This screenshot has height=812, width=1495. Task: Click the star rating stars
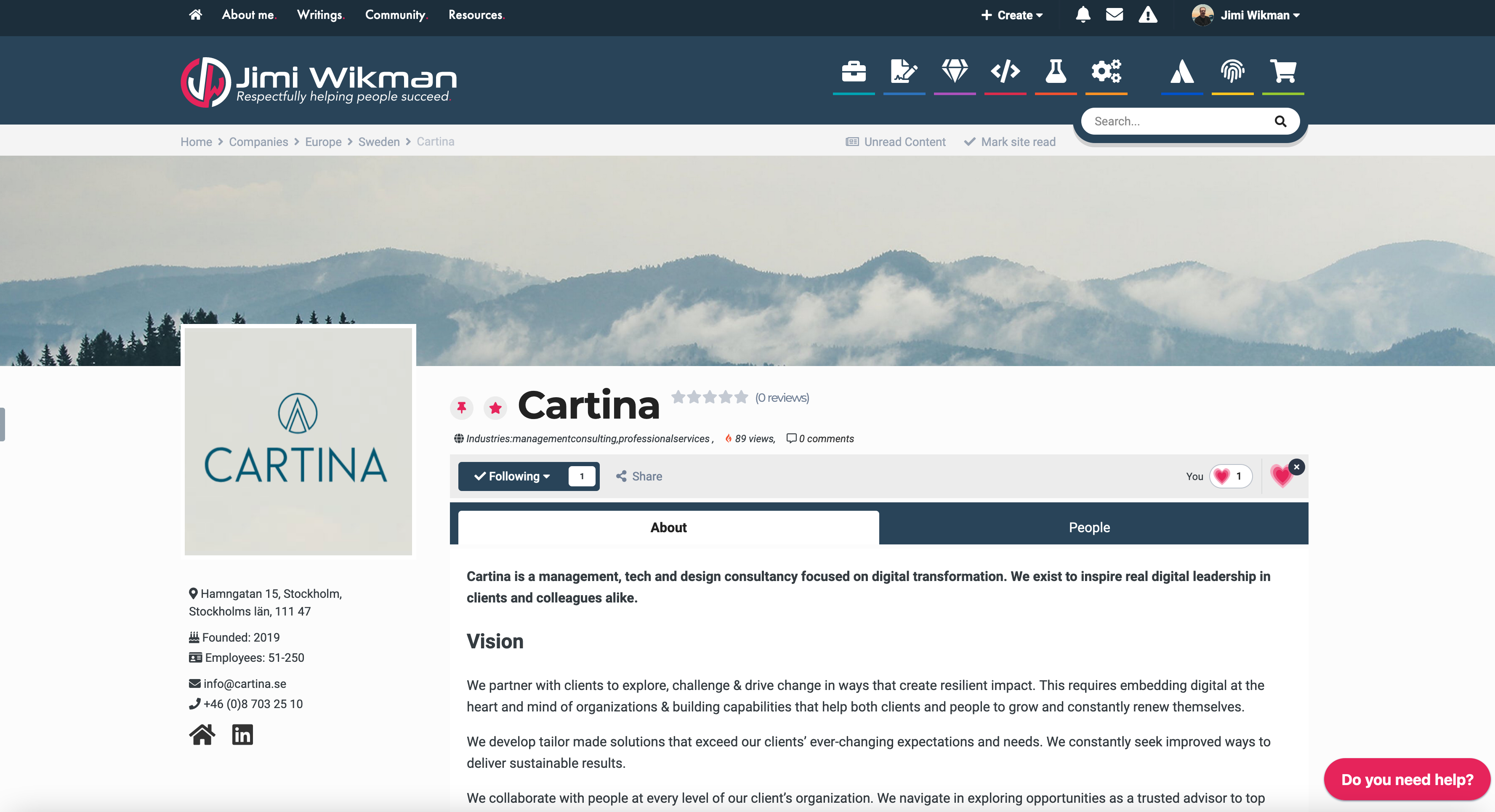pos(709,397)
